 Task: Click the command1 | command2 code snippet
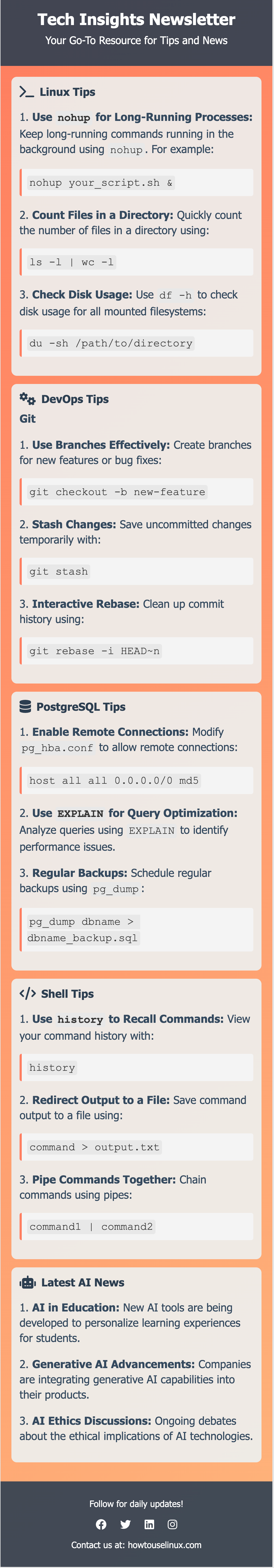click(91, 1227)
